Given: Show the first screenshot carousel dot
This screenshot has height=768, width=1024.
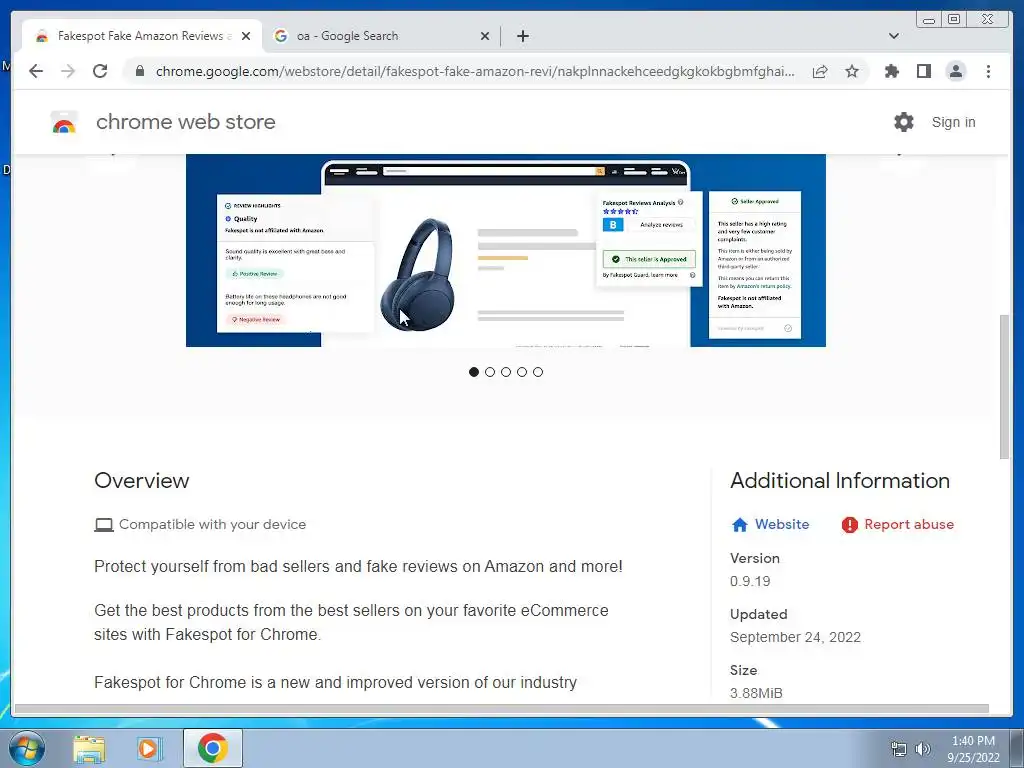Looking at the screenshot, I should pos(473,372).
